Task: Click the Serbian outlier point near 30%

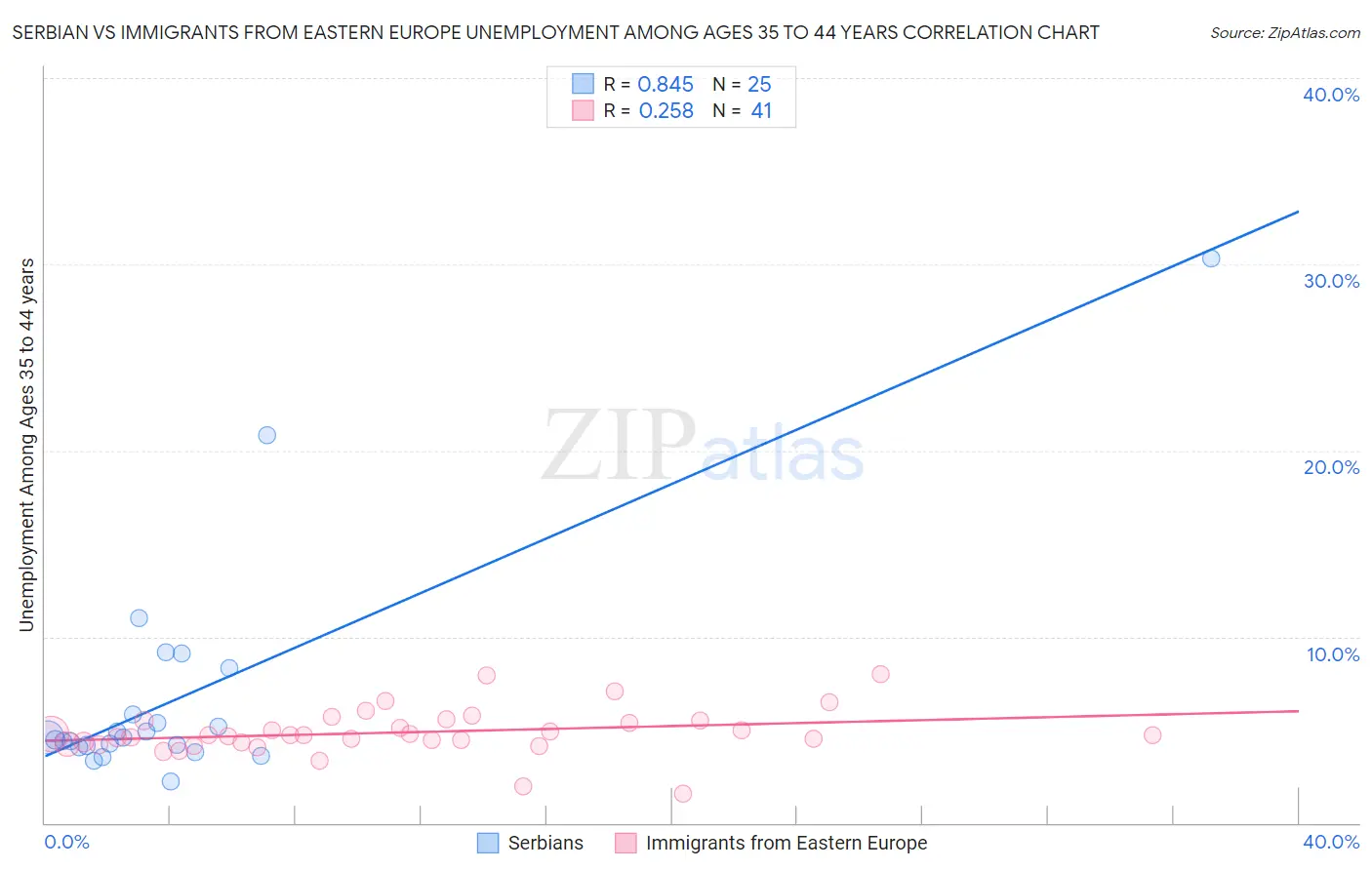Action: click(x=1211, y=258)
